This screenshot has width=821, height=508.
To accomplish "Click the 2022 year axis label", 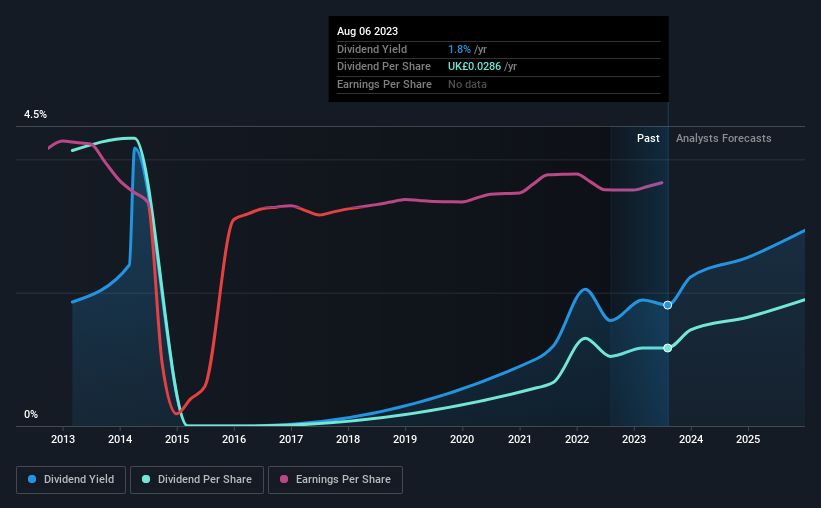I will (x=577, y=439).
